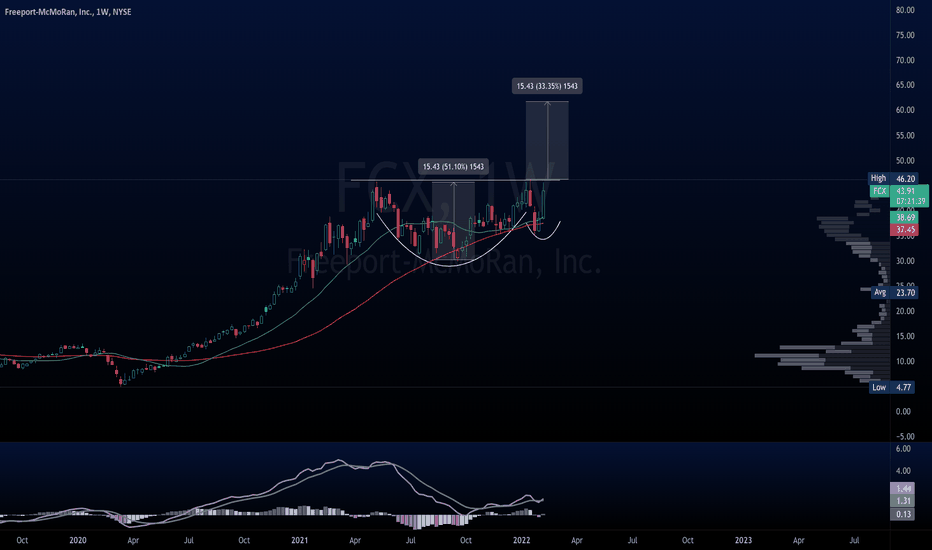Click the 20.00 price axis level

[905, 311]
